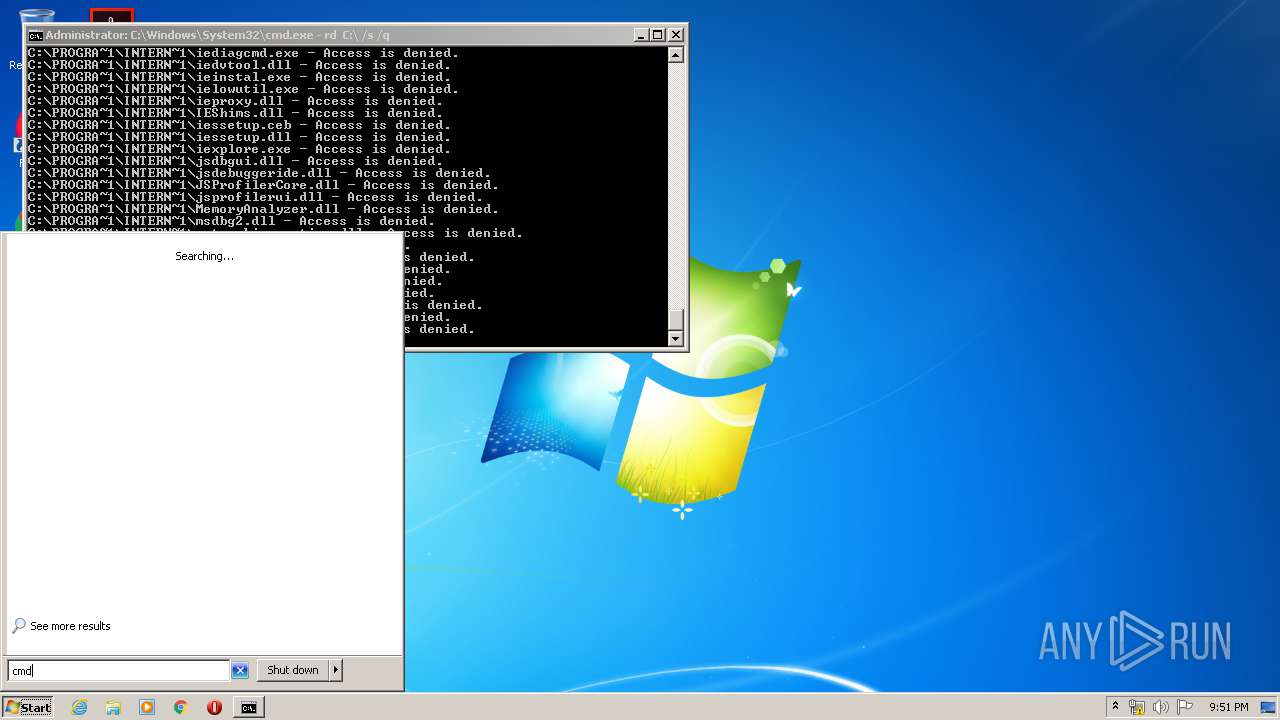Click the Searching... status text

pyautogui.click(x=204, y=256)
